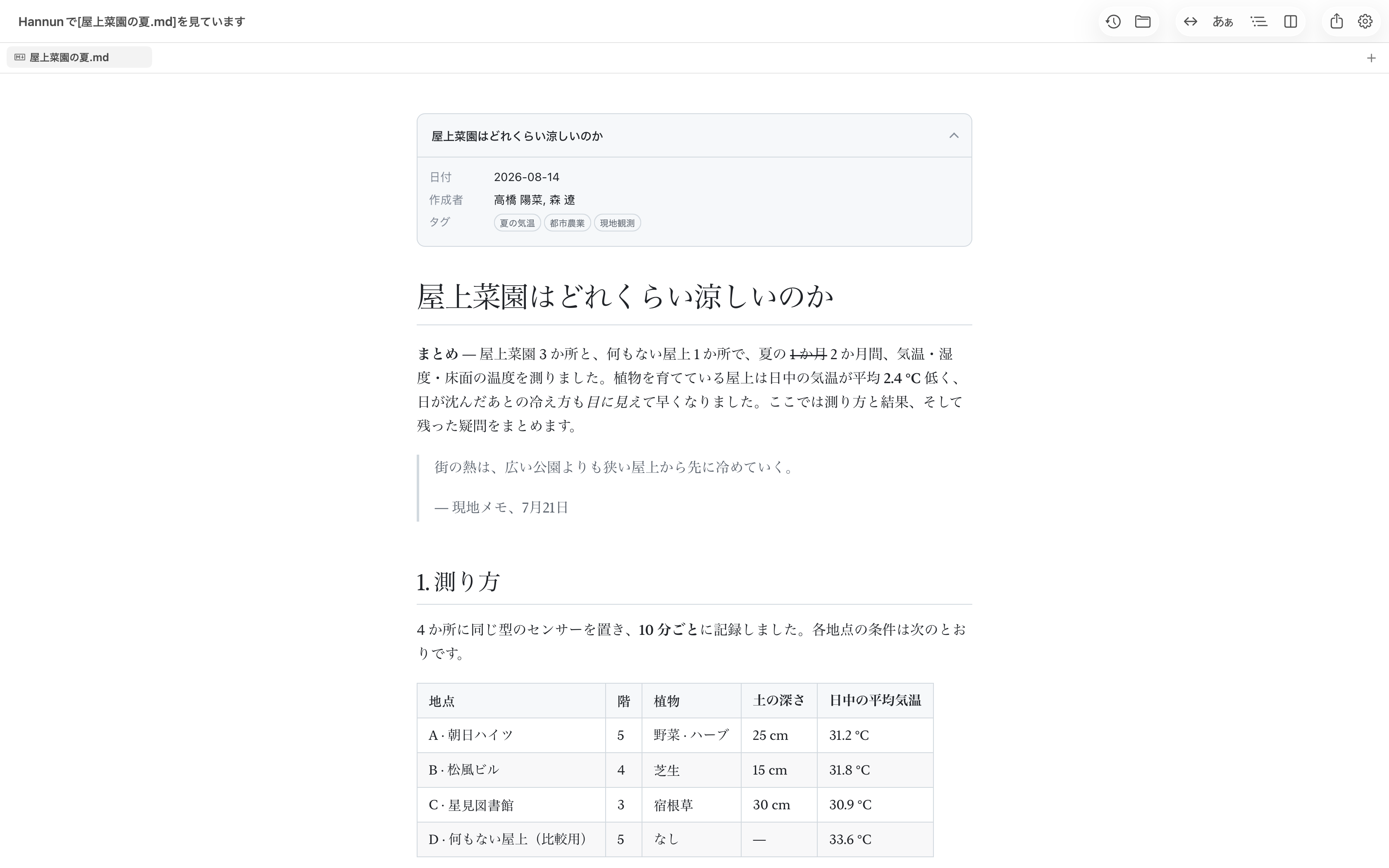Open settings gear icon

pos(1365,22)
